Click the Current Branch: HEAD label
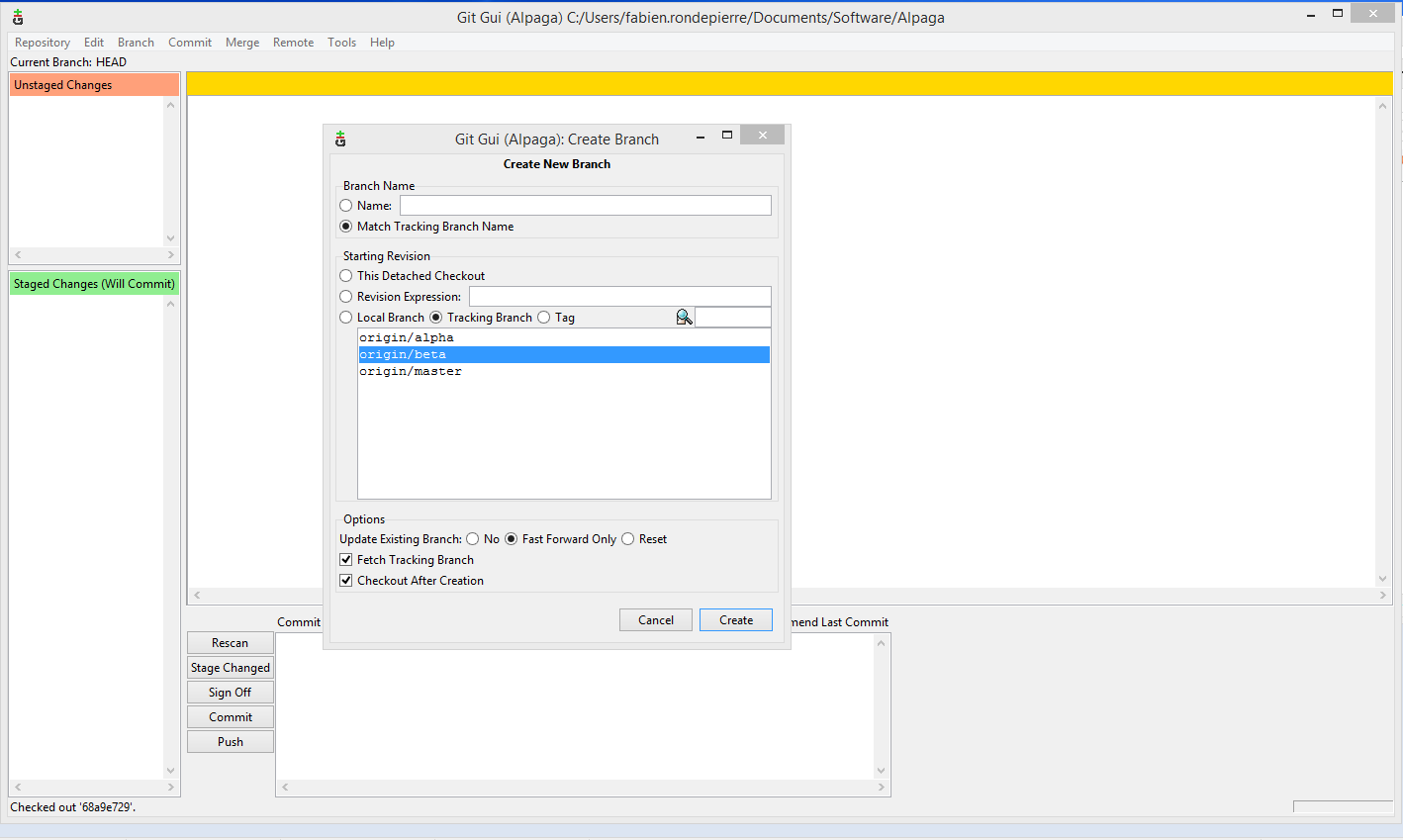This screenshot has height=840, width=1403. click(x=68, y=61)
